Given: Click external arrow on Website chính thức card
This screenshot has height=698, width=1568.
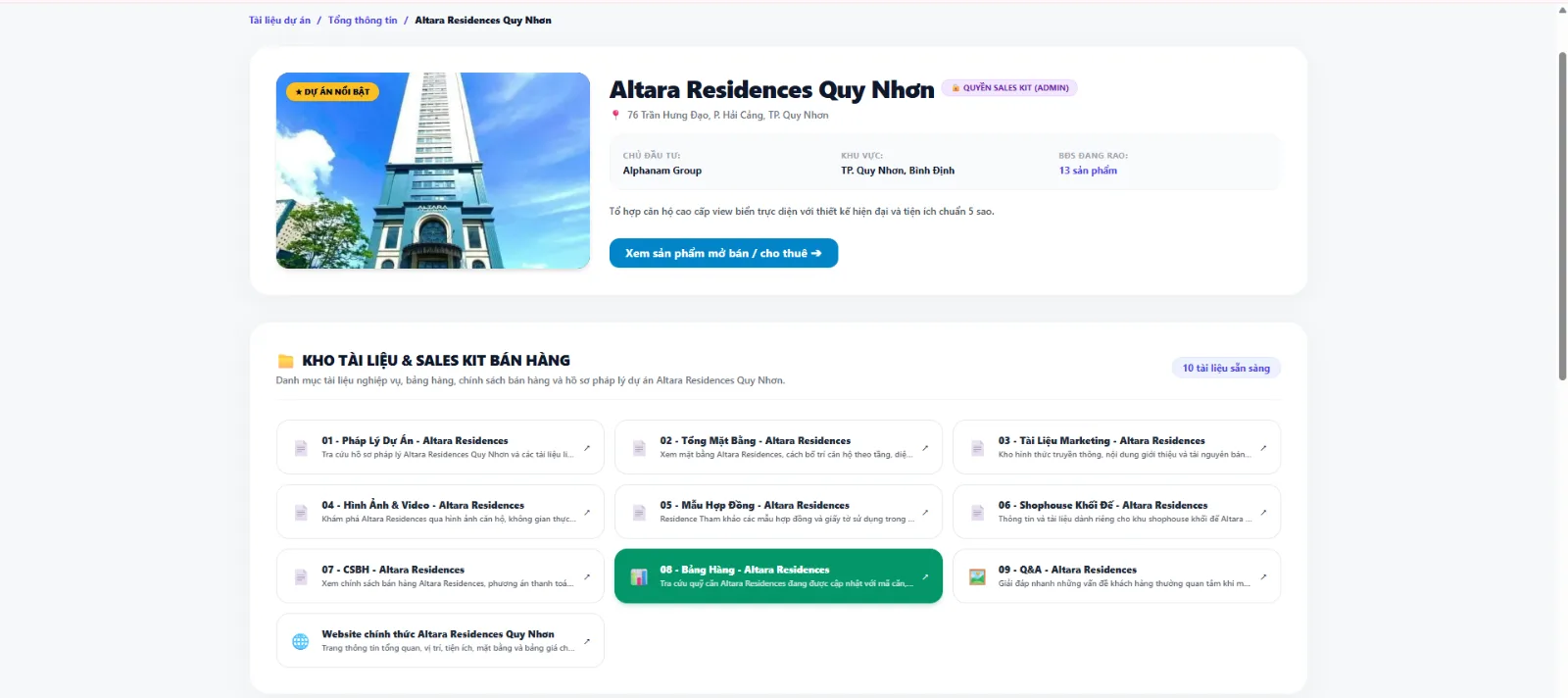Looking at the screenshot, I should (586, 641).
